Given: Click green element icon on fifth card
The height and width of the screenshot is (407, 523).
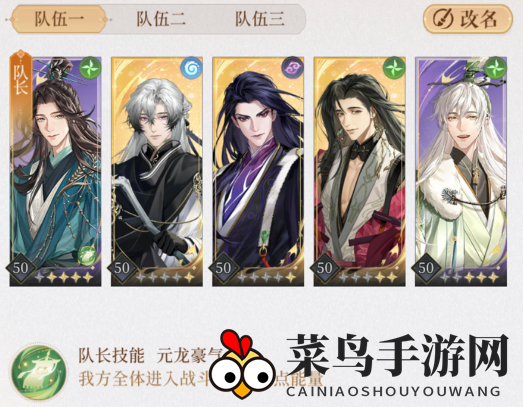Looking at the screenshot, I should click(495, 68).
